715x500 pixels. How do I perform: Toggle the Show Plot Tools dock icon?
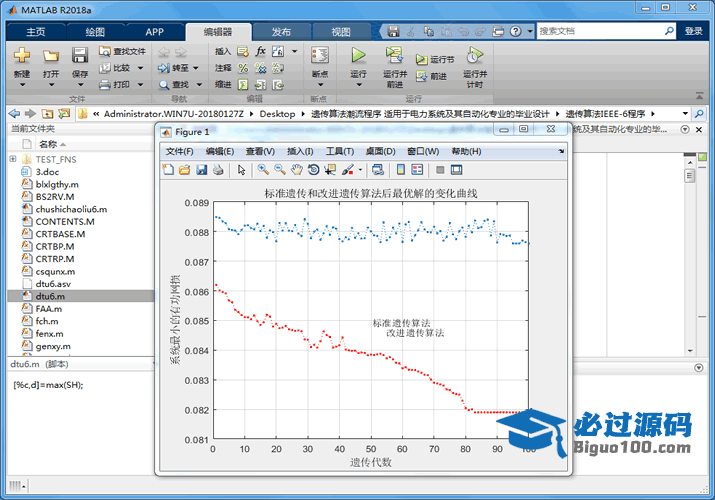tap(457, 170)
